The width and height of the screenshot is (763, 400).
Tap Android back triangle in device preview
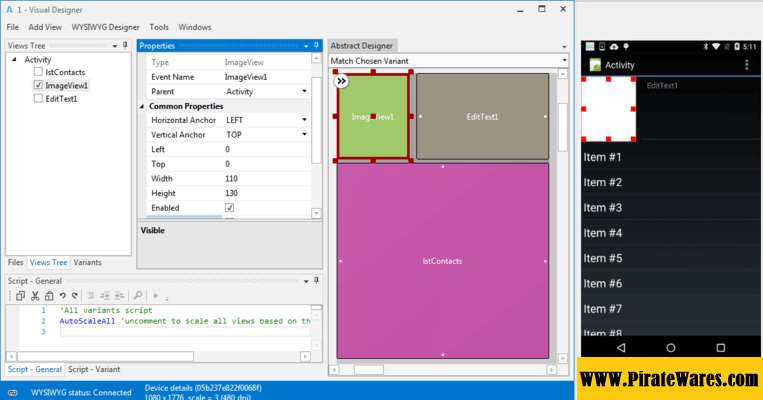tap(621, 346)
